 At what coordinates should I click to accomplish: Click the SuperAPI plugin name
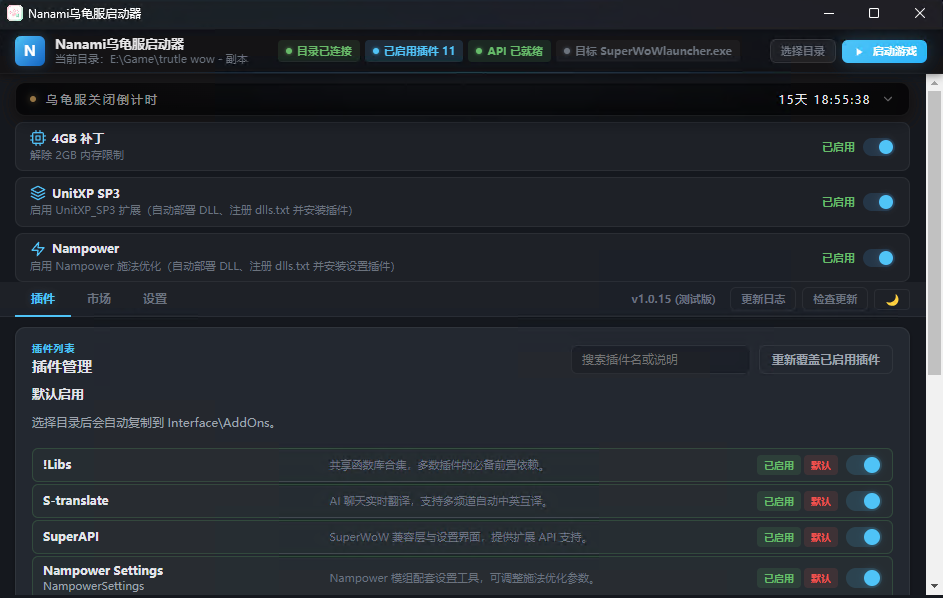[71, 537]
